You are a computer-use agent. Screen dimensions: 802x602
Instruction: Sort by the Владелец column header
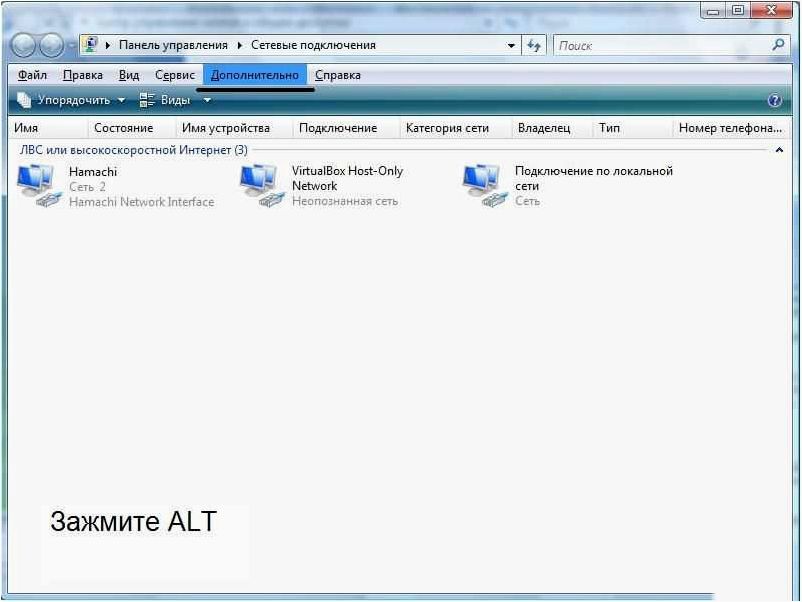552,128
